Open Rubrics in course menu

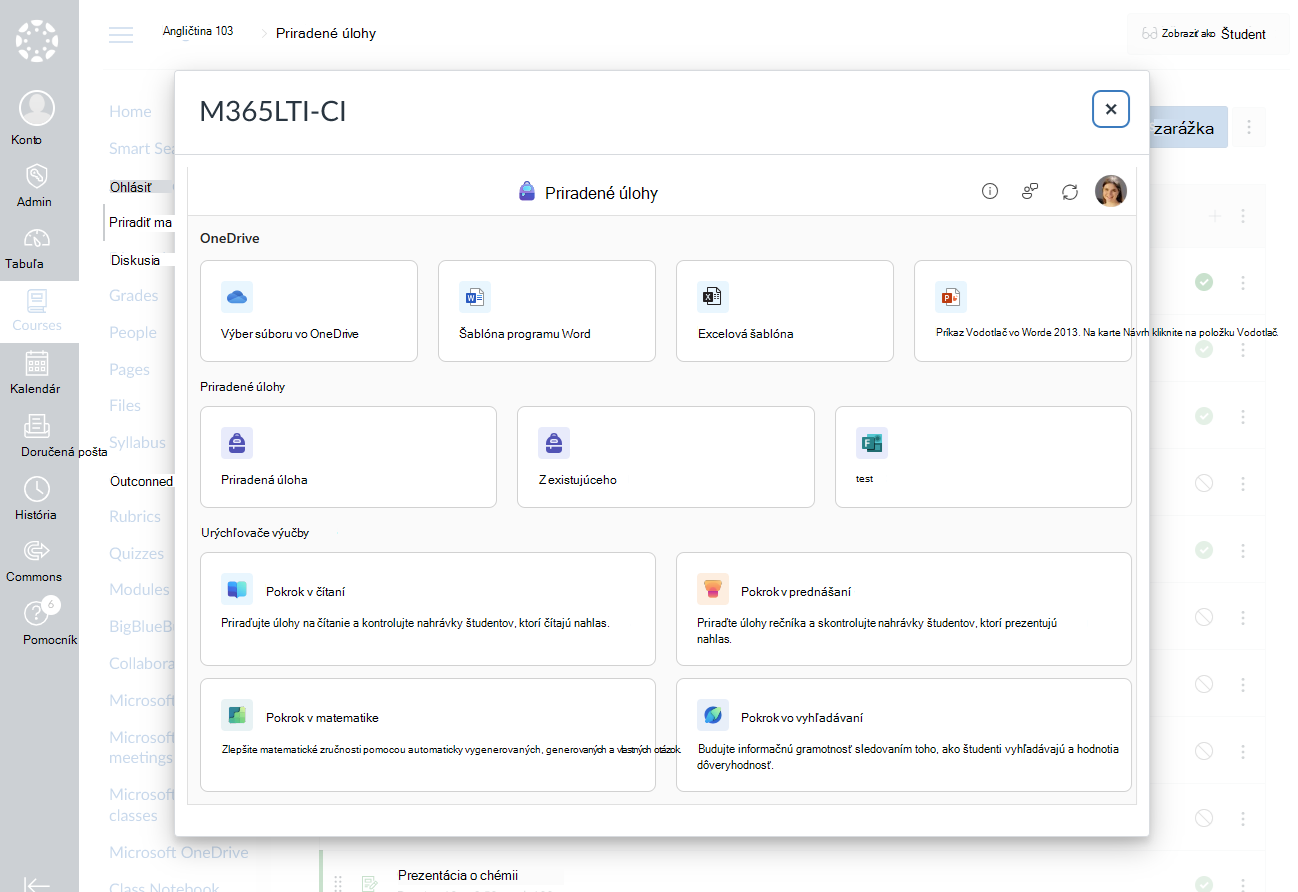click(x=135, y=517)
